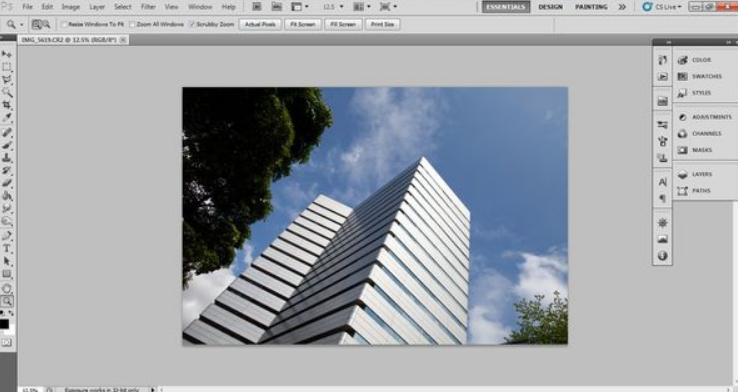Switch to Painting workspace
Image resolution: width=738 pixels, height=392 pixels.
pyautogui.click(x=591, y=7)
